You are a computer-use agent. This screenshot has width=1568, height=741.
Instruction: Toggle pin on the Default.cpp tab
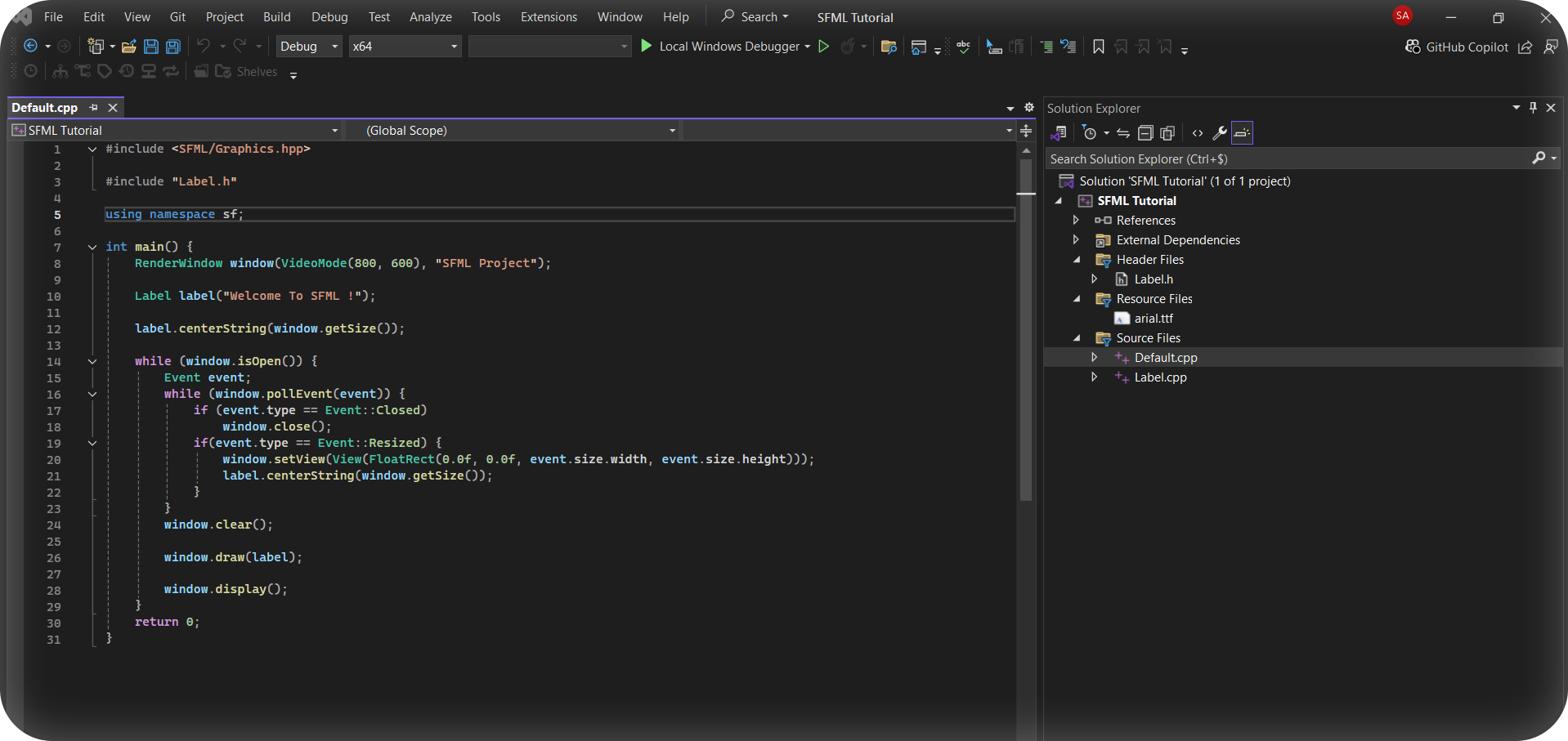[94, 108]
